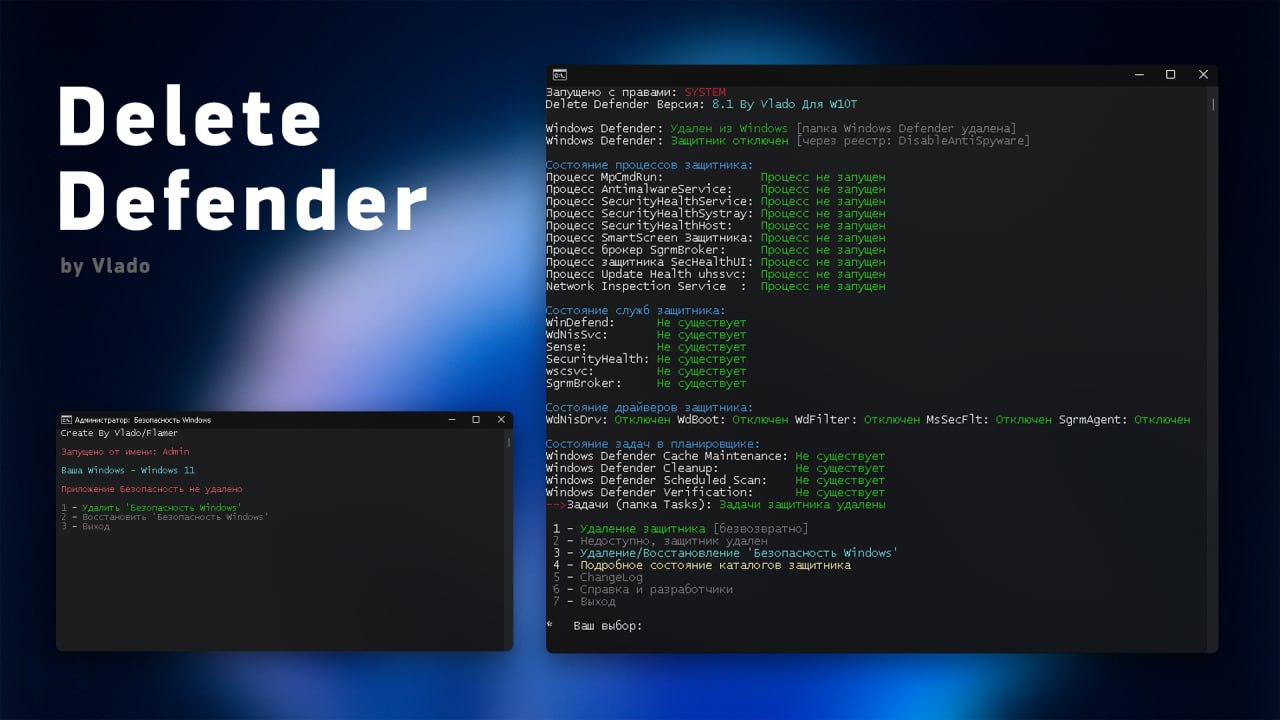Click 'Выход' option 7 in the large console
This screenshot has width=1280, height=720.
597,602
